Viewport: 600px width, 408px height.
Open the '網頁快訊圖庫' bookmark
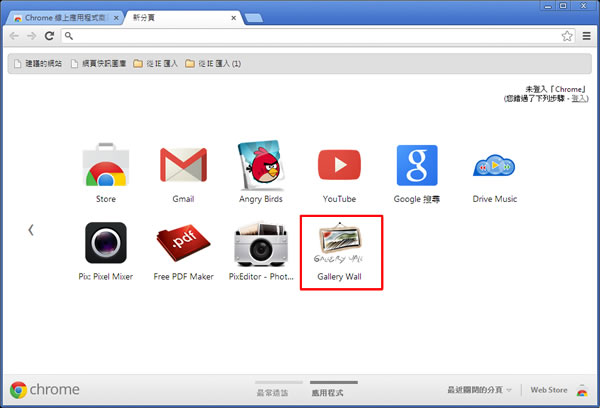click(x=99, y=64)
